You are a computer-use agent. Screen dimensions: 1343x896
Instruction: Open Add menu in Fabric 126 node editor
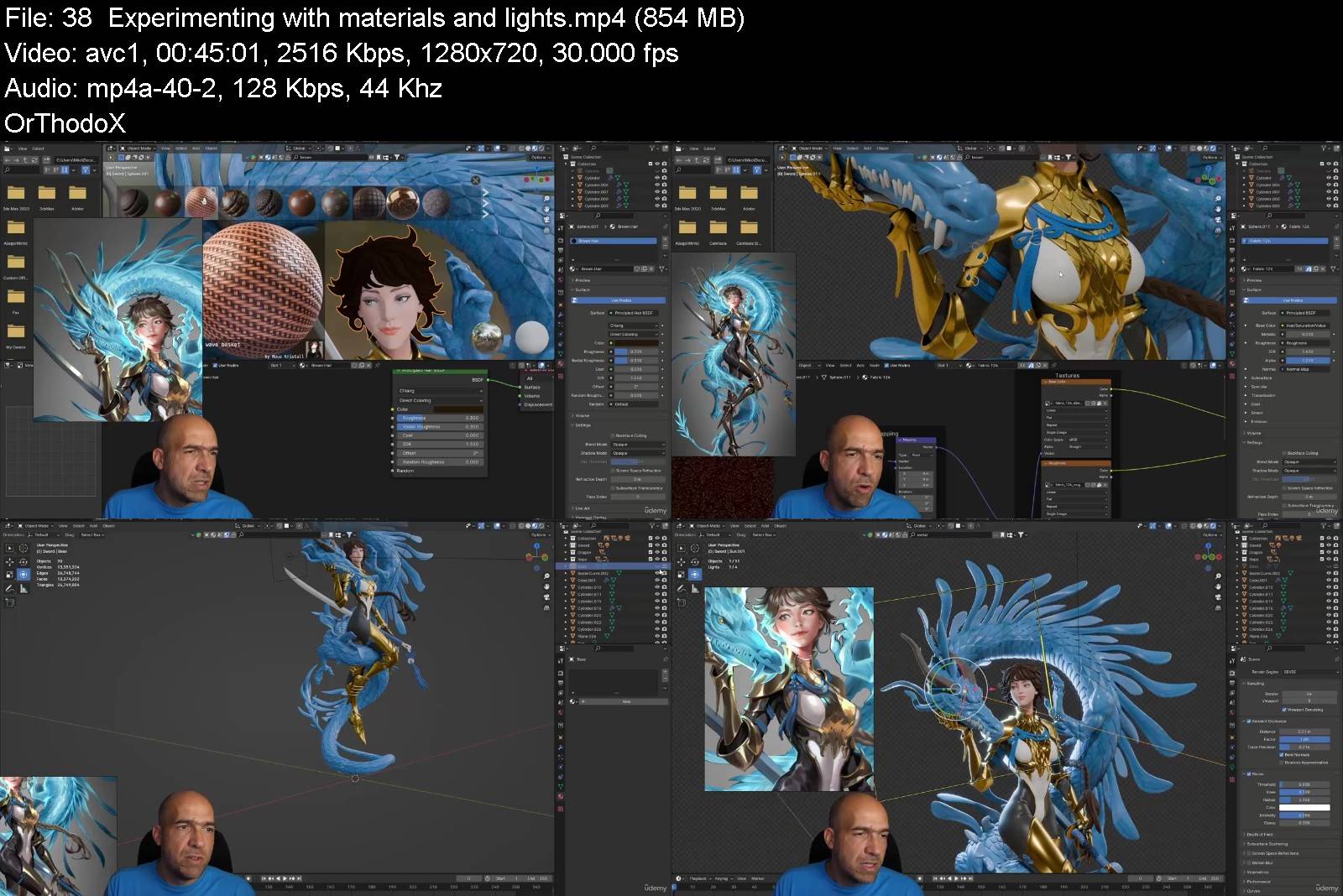coord(860,366)
